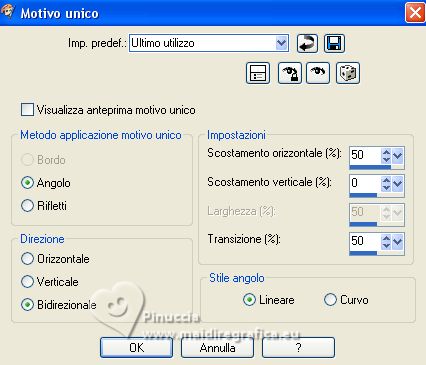Click the Scostamento orizzontale blue slider bar
Image resolution: width=426 pixels, height=365 pixels.
[x=370, y=167]
